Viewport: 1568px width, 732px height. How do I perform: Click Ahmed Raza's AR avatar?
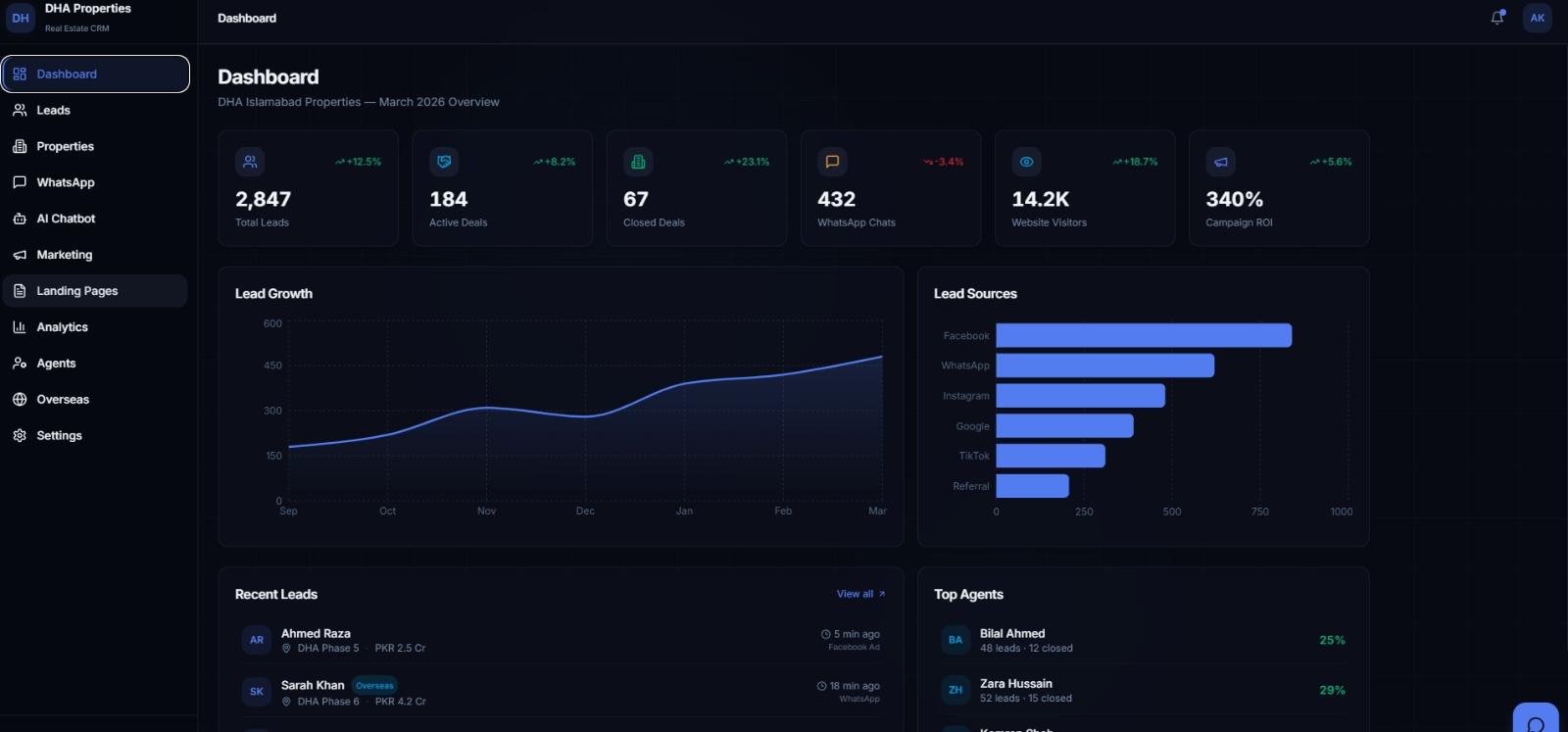(257, 640)
